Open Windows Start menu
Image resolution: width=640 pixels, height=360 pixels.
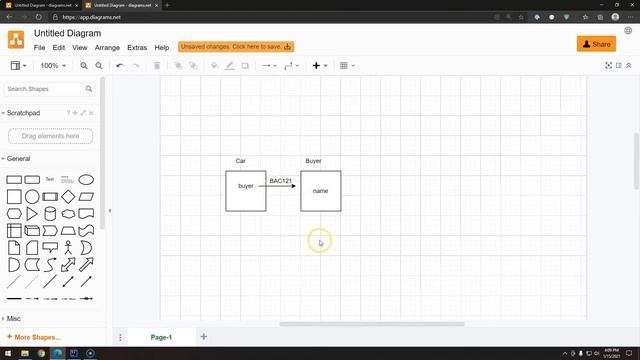click(x=8, y=353)
